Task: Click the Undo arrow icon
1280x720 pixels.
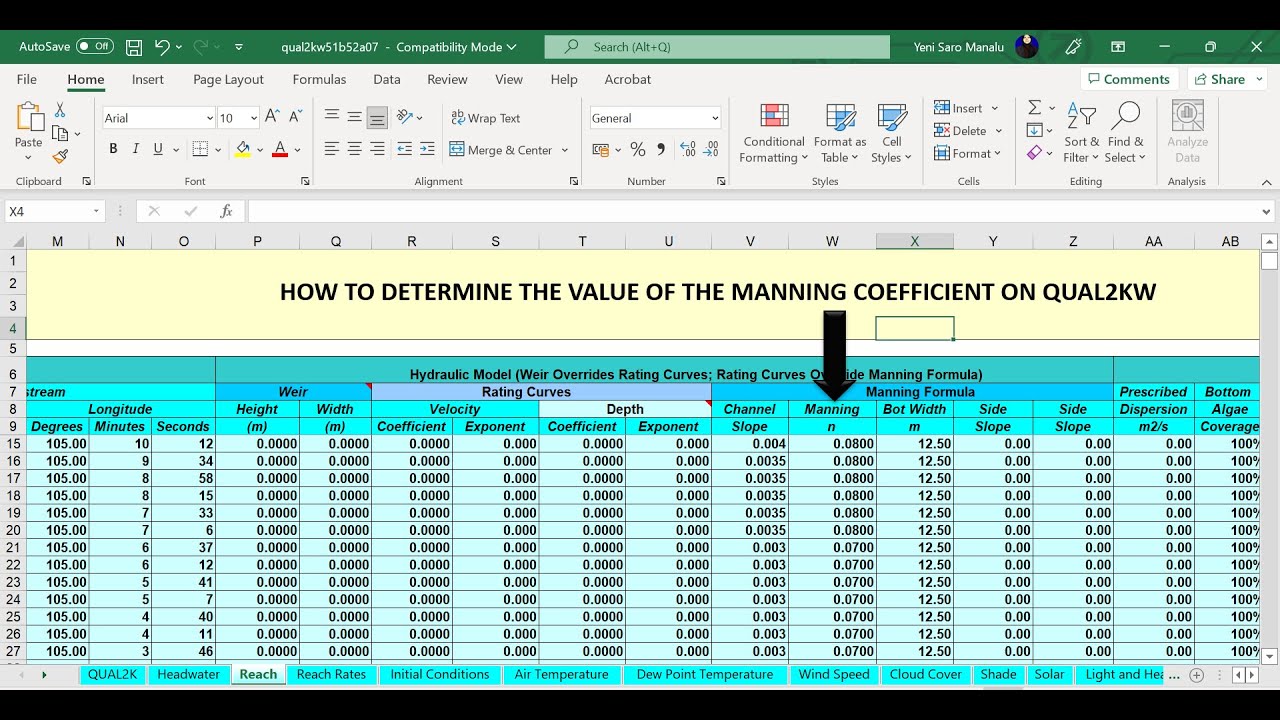Action: point(162,47)
